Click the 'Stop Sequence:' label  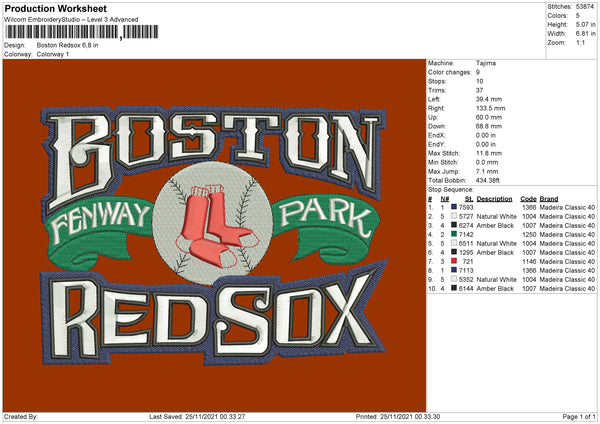[451, 190]
